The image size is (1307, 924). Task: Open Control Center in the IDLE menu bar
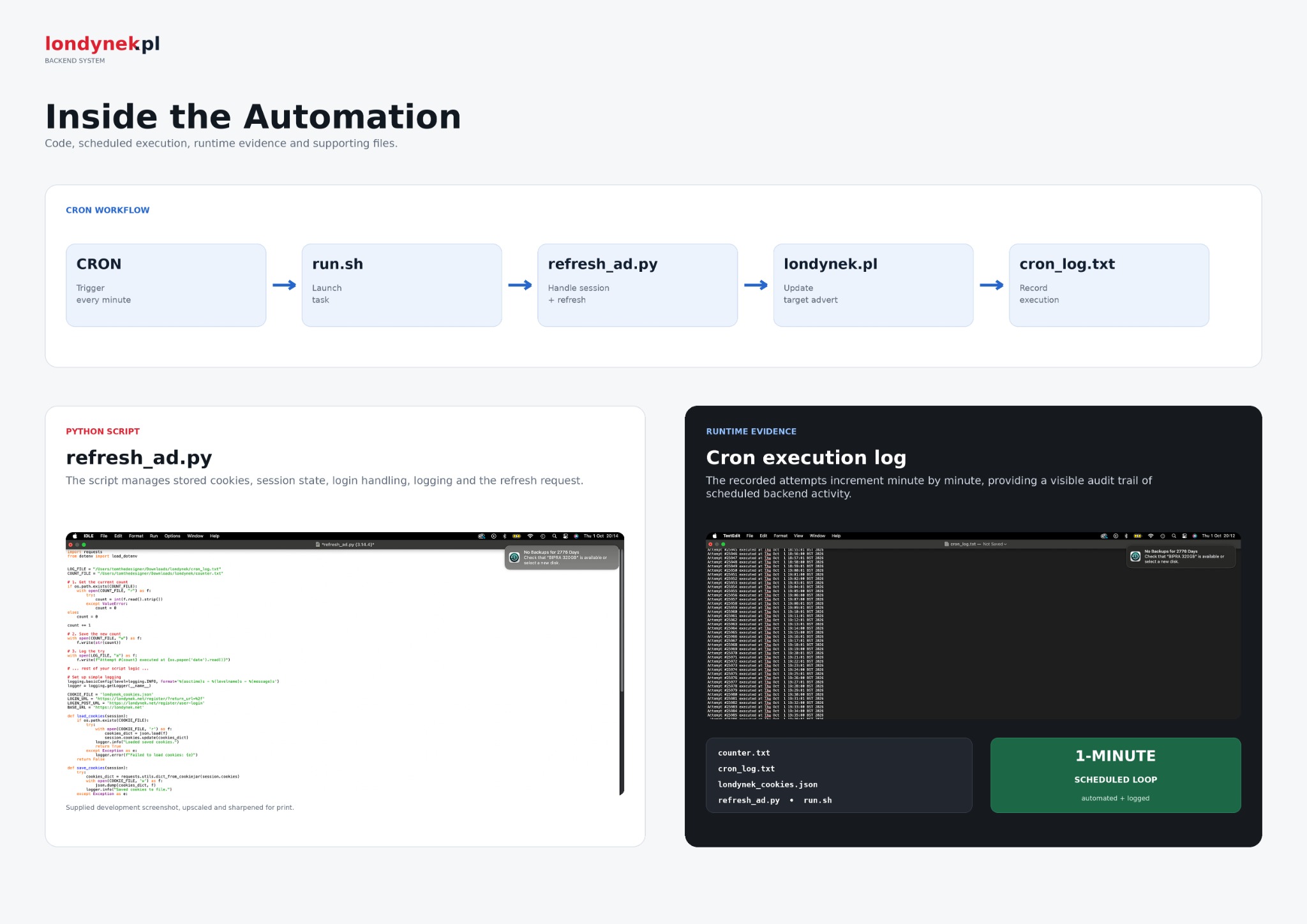coord(565,536)
